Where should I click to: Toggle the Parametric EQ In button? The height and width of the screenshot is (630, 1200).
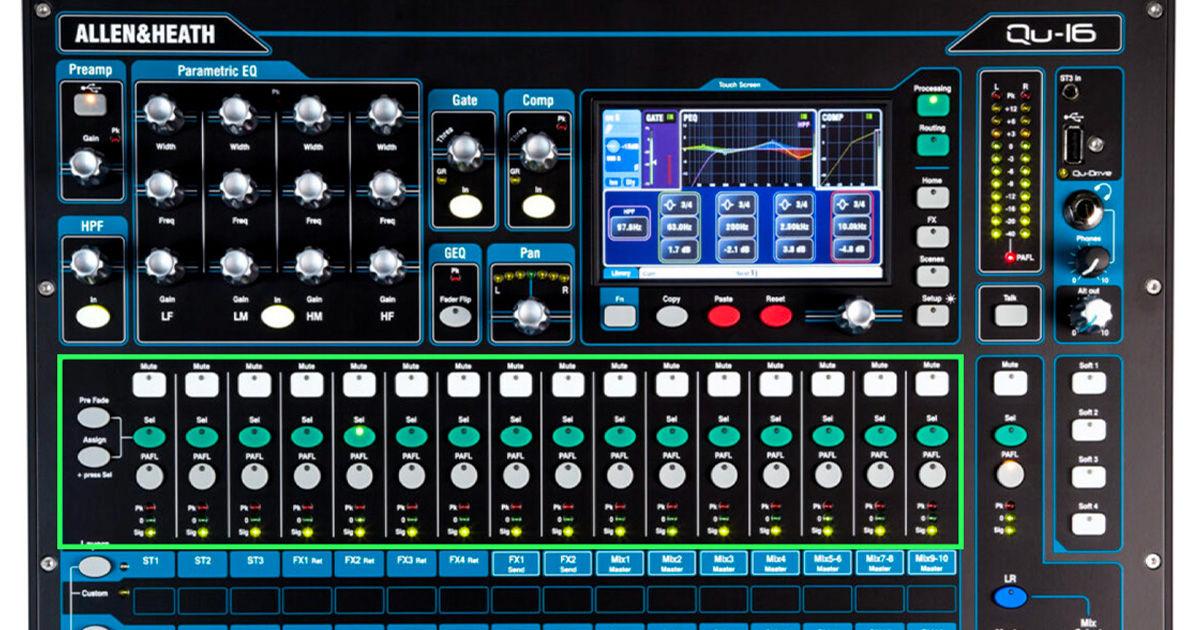click(x=278, y=316)
